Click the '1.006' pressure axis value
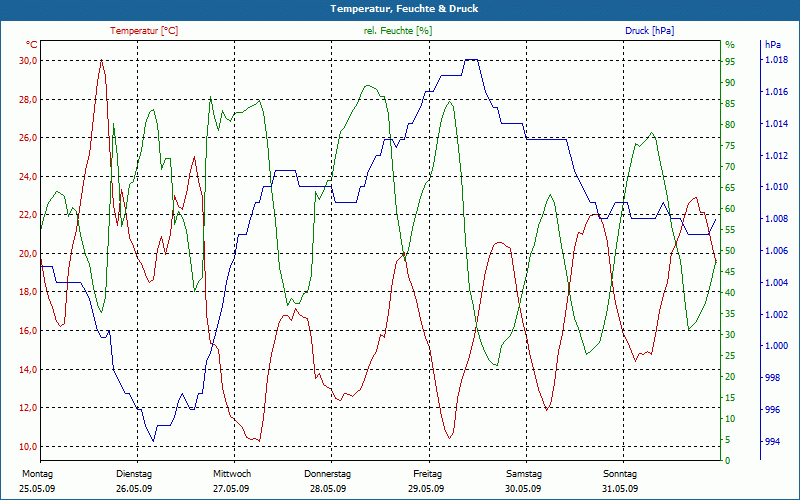This screenshot has width=800, height=500. pyautogui.click(x=776, y=251)
